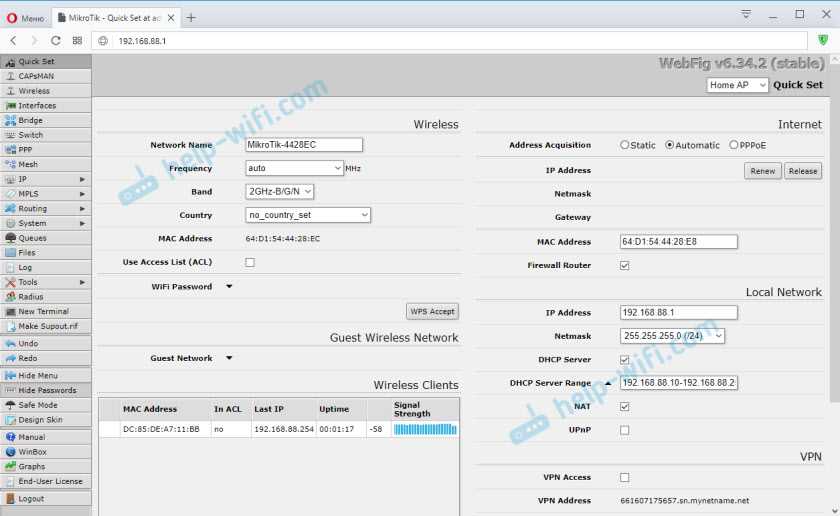The width and height of the screenshot is (840, 516).
Task: Enable Use Access List (ACL) checkbox
Action: 250,262
